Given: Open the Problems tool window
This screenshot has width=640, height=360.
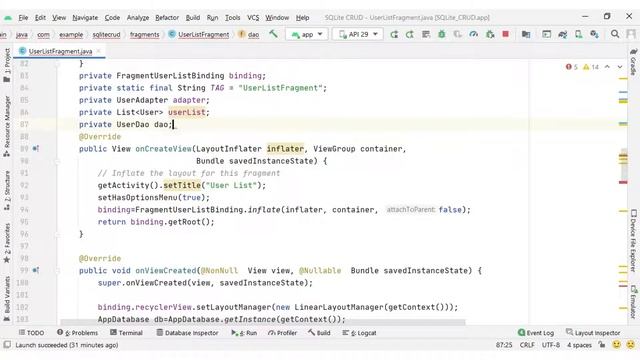Looking at the screenshot, I should 77,333.
